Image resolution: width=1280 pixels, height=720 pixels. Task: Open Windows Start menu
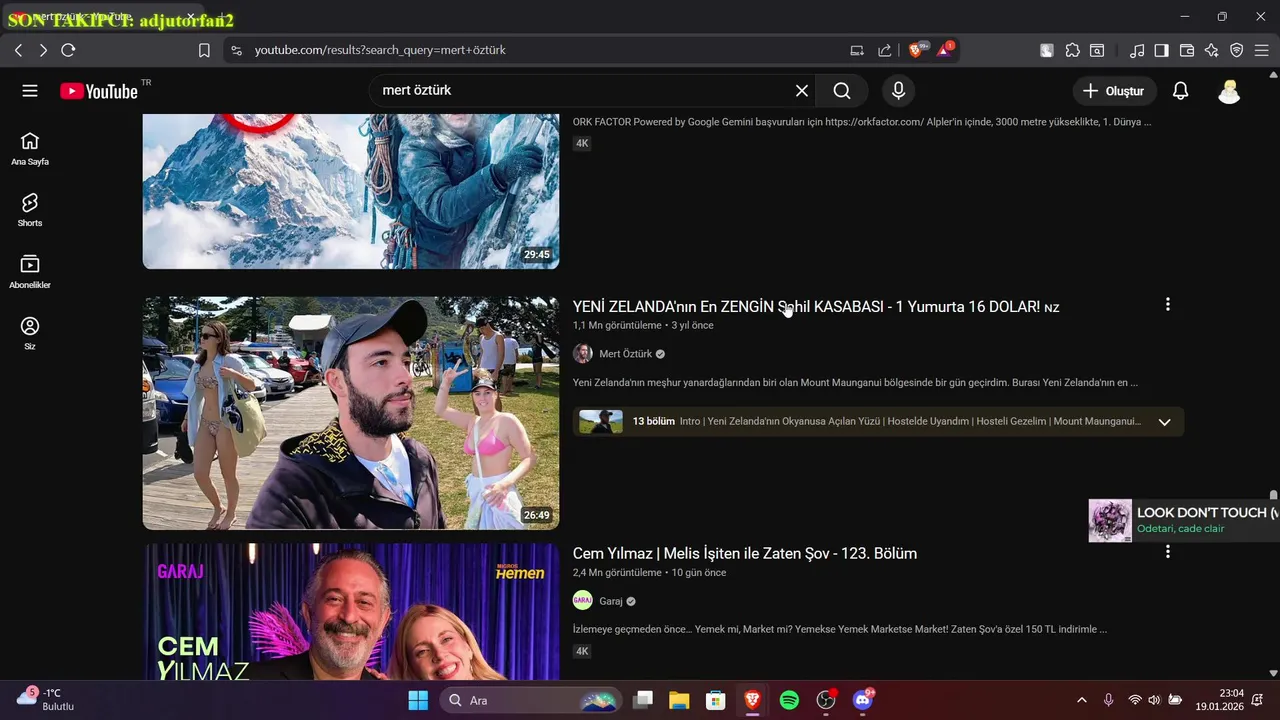tap(418, 700)
